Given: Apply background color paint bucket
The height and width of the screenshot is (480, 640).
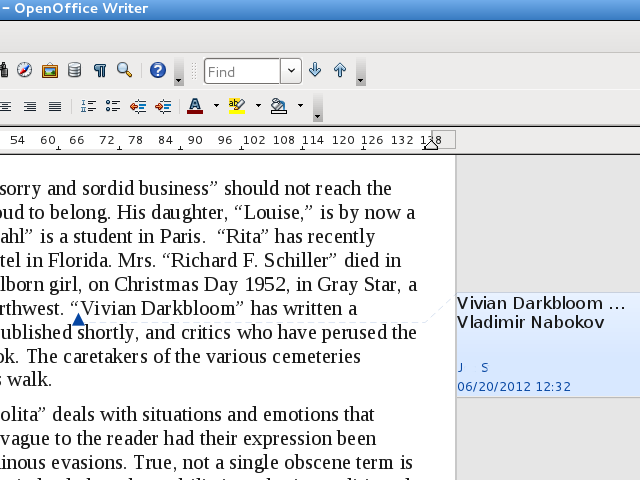Looking at the screenshot, I should tap(279, 106).
